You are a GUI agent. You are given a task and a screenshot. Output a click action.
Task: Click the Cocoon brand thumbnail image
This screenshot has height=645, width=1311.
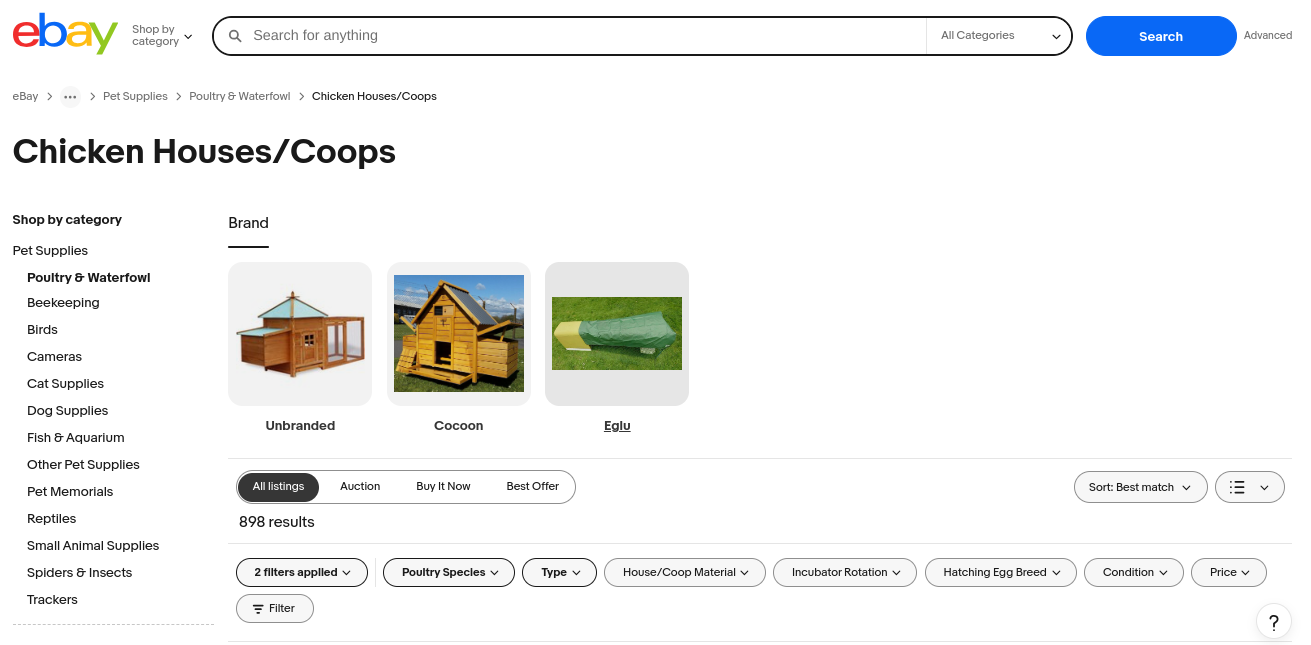[458, 333]
